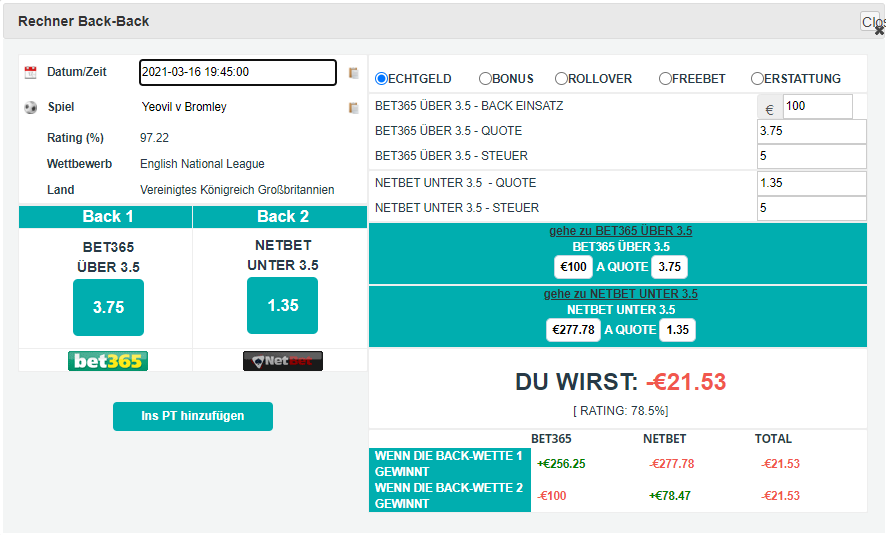Click the 3.75 odds tile under BET365
886x535 pixels.
coord(108,307)
